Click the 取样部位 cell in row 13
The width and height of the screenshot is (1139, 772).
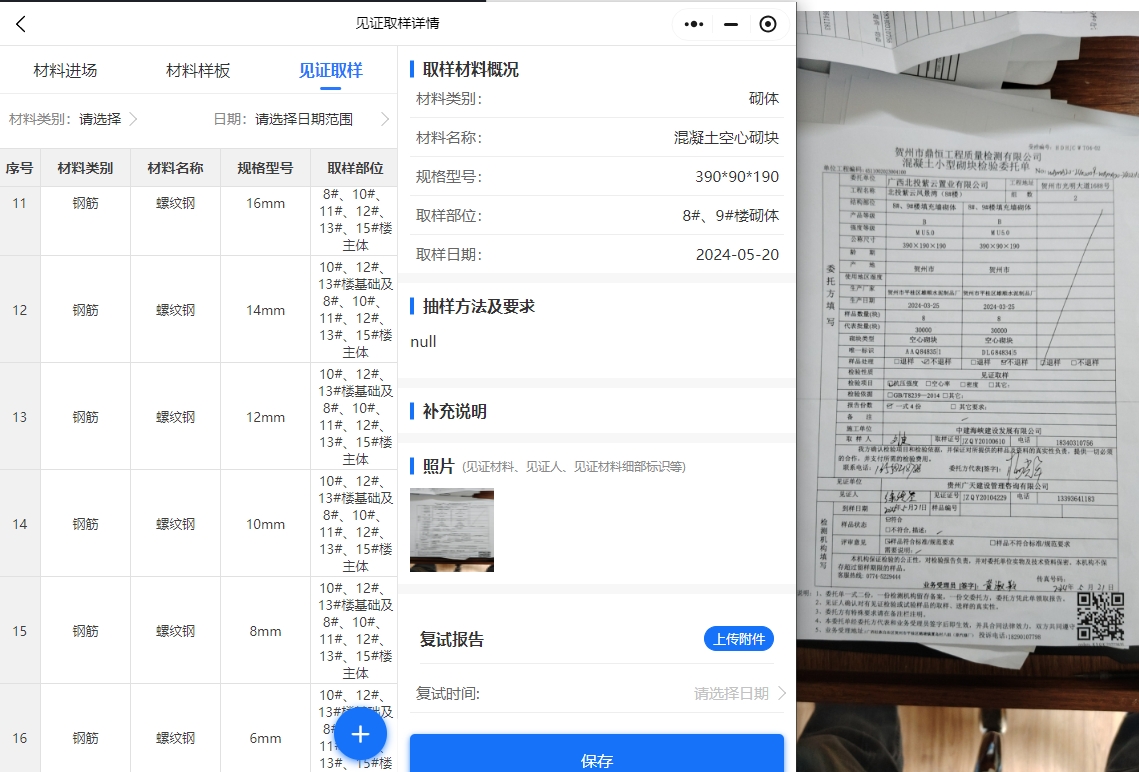pos(355,416)
